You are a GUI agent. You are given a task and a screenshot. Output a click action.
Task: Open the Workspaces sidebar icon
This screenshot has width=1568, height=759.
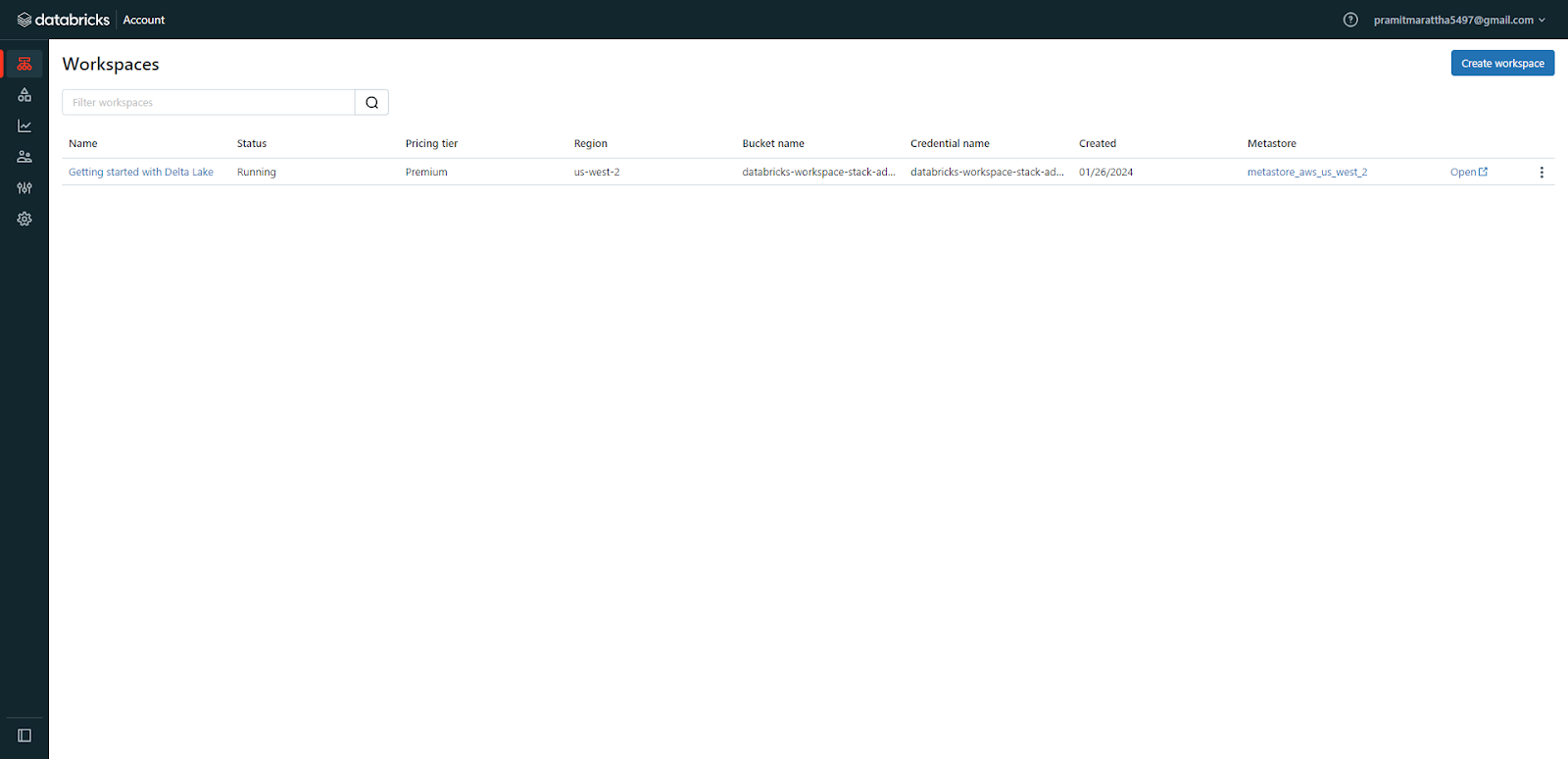pyautogui.click(x=24, y=64)
